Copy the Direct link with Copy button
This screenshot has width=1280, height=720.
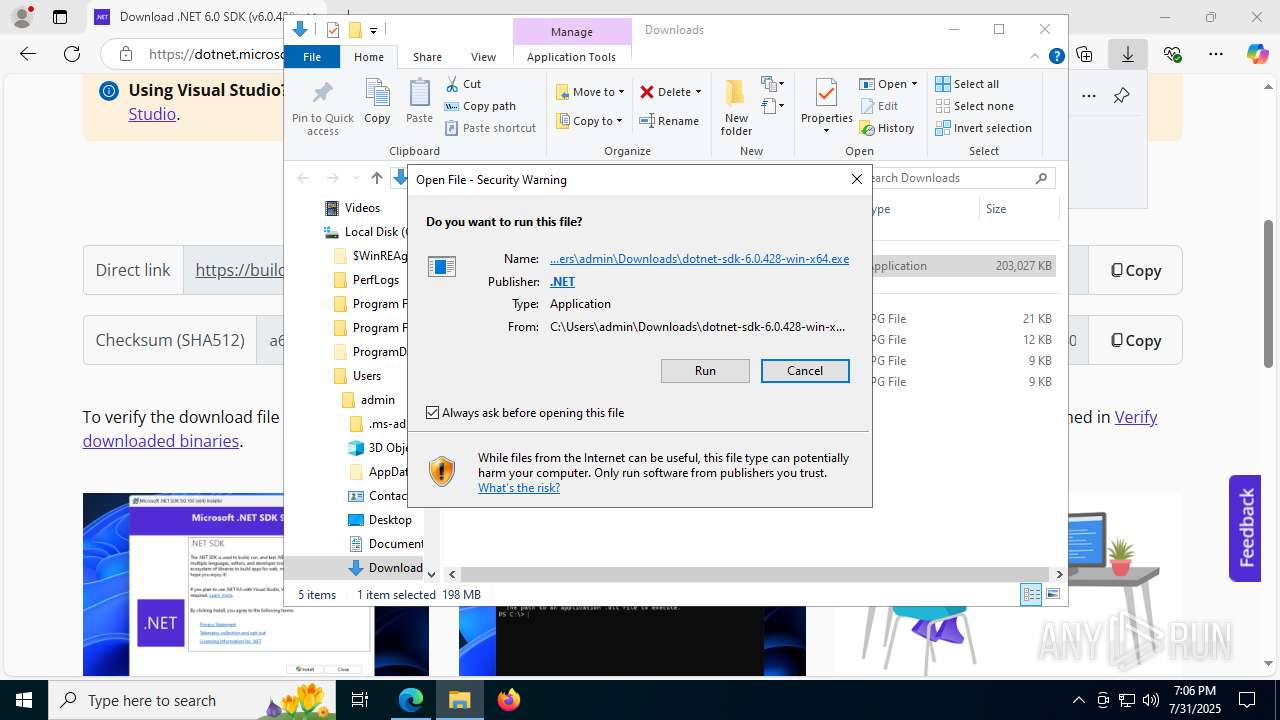coord(1136,270)
